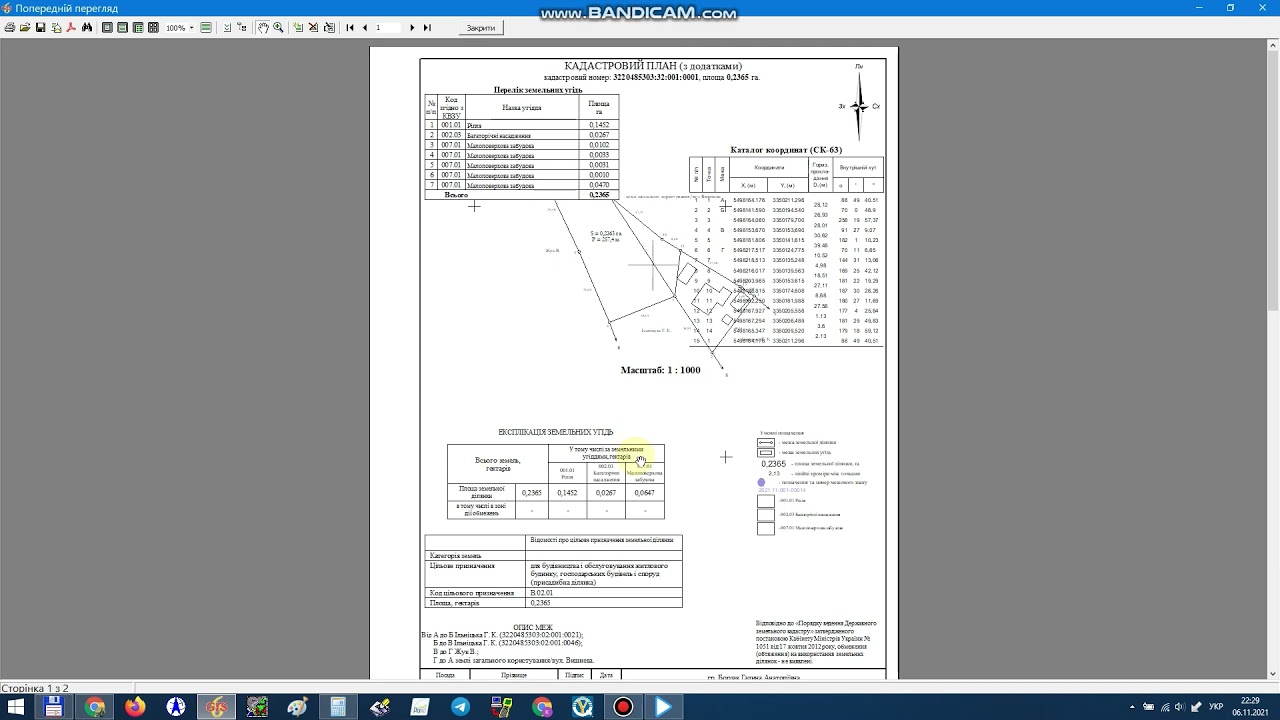Viewport: 1280px width, 720px height.
Task: Open a report file with the folder icon
Action: (x=25, y=28)
